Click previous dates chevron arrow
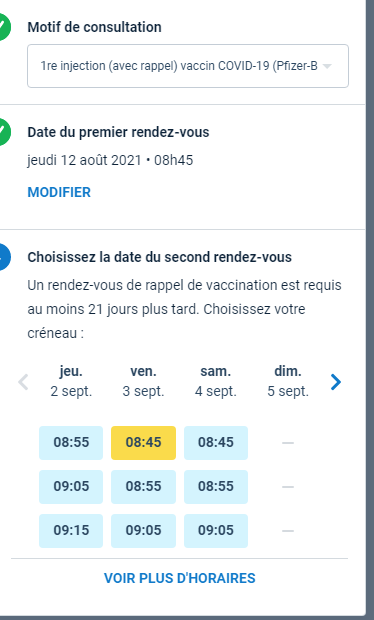This screenshot has width=374, height=620. point(23,382)
